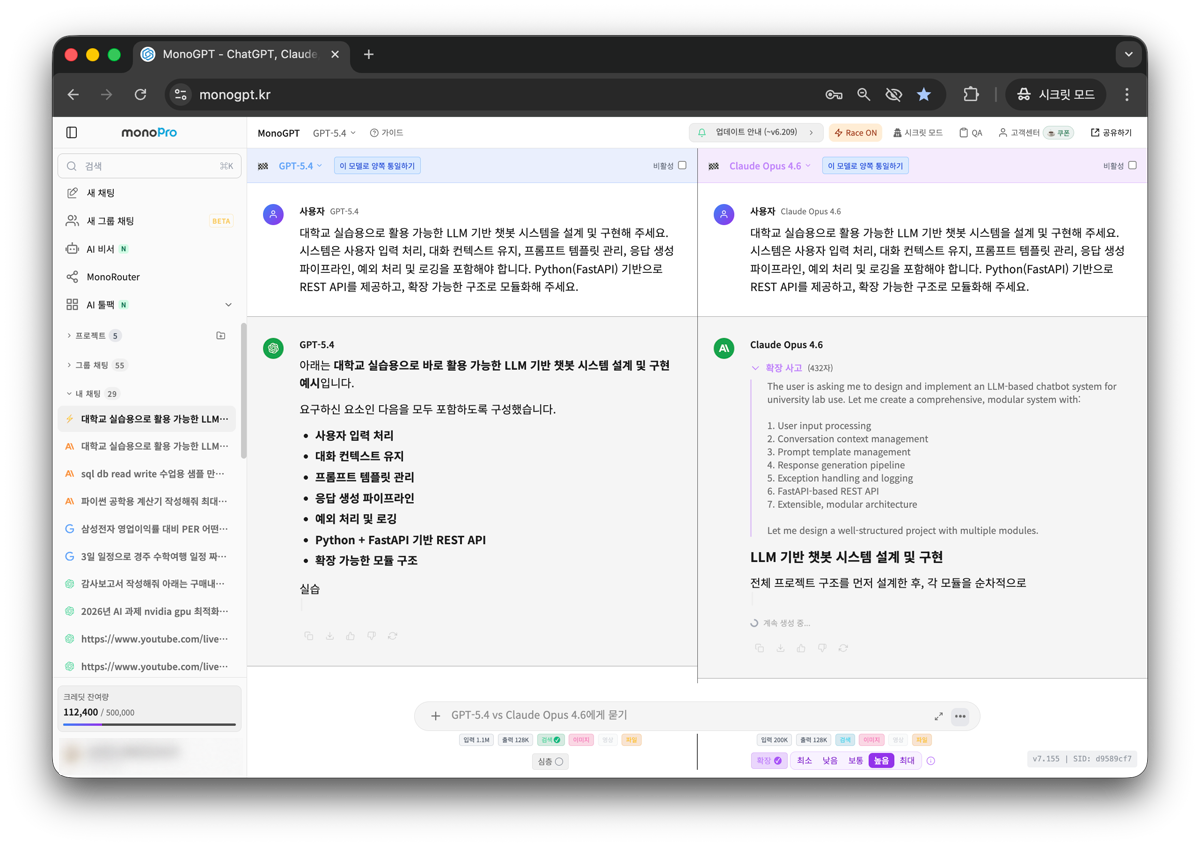Toggle the sidebar panel icon beside monoPro
This screenshot has width=1200, height=847.
(72, 132)
